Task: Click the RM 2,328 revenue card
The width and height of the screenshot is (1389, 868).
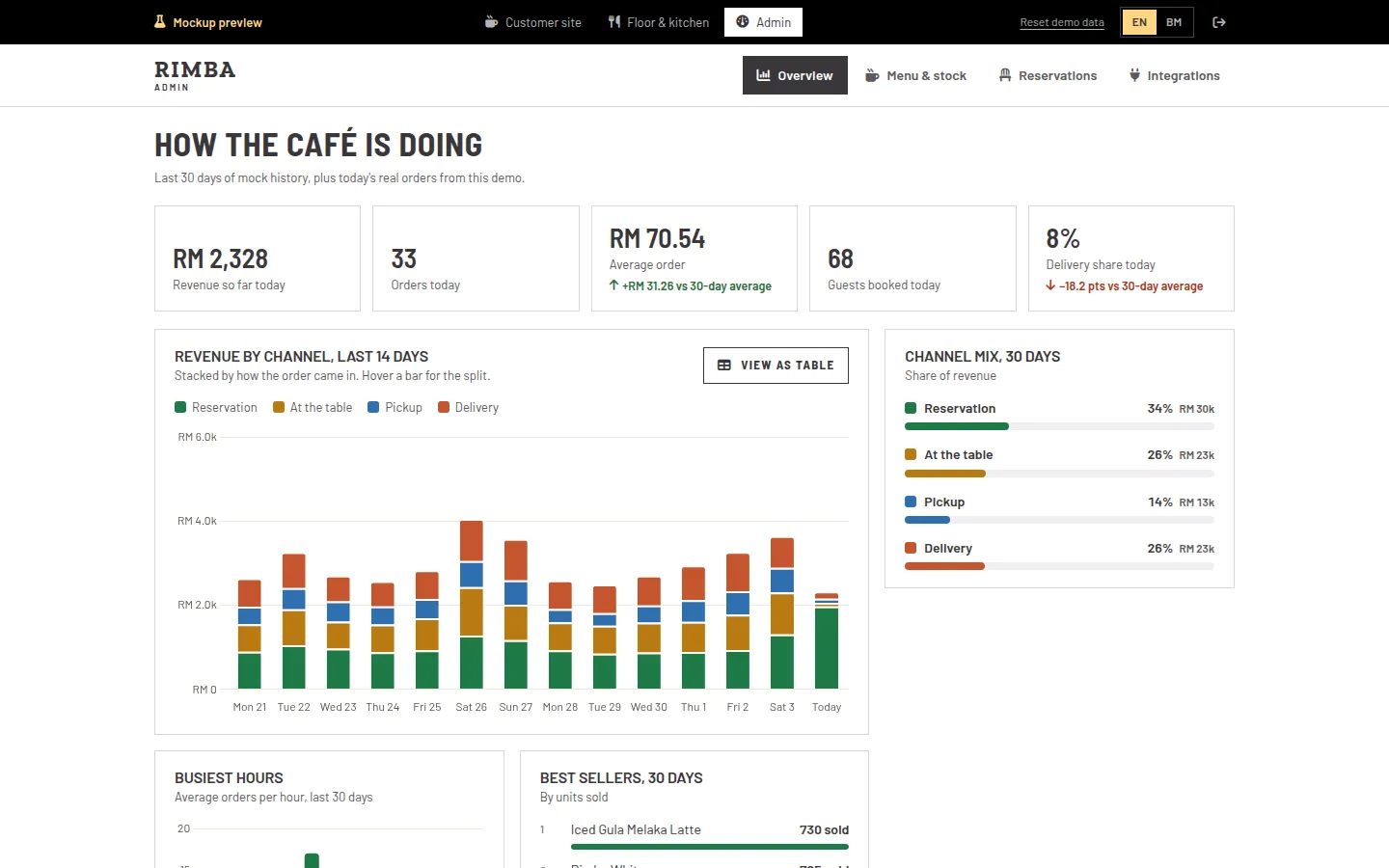Action: click(258, 258)
